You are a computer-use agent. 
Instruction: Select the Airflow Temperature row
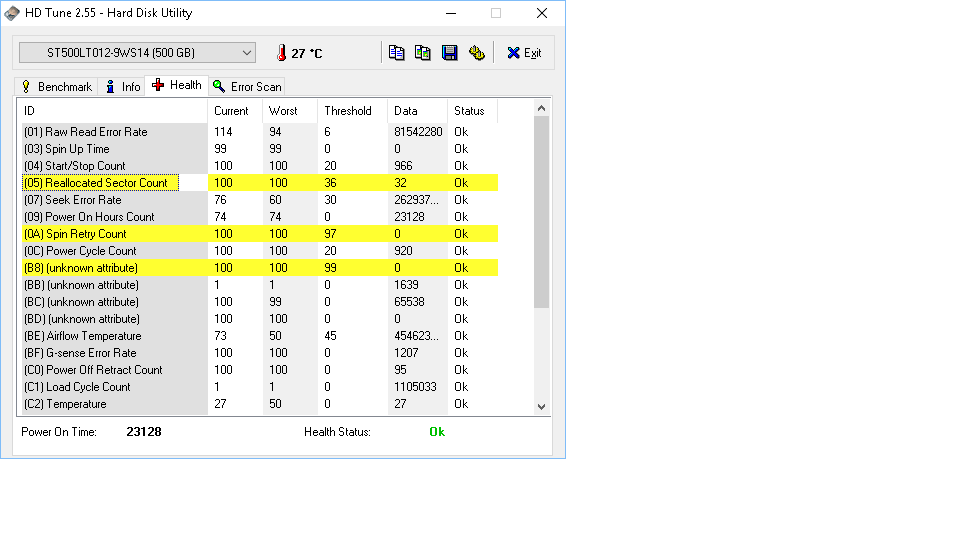[260, 336]
